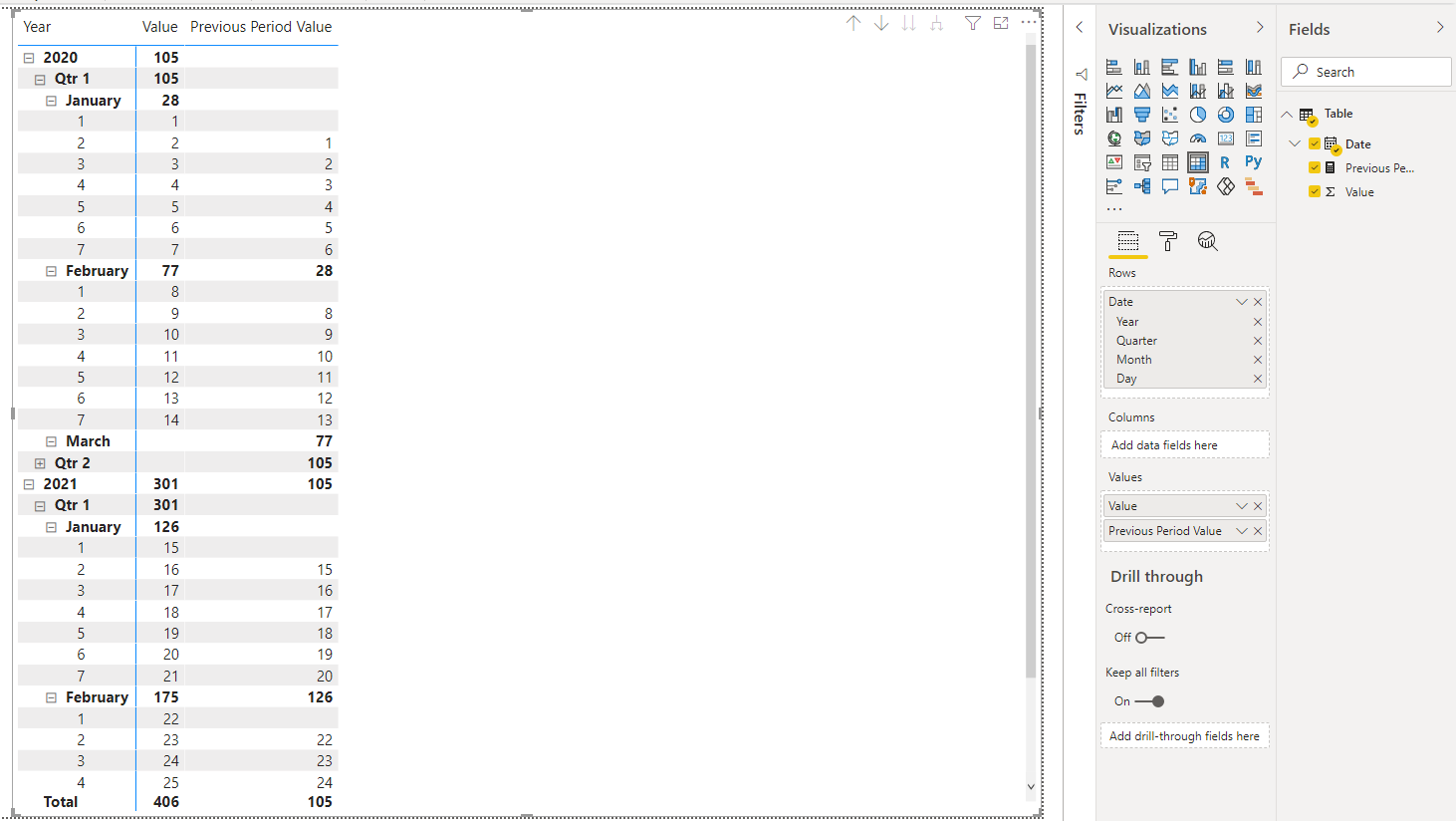1456x821 pixels.
Task: Remove the Value field from Values
Action: point(1258,506)
